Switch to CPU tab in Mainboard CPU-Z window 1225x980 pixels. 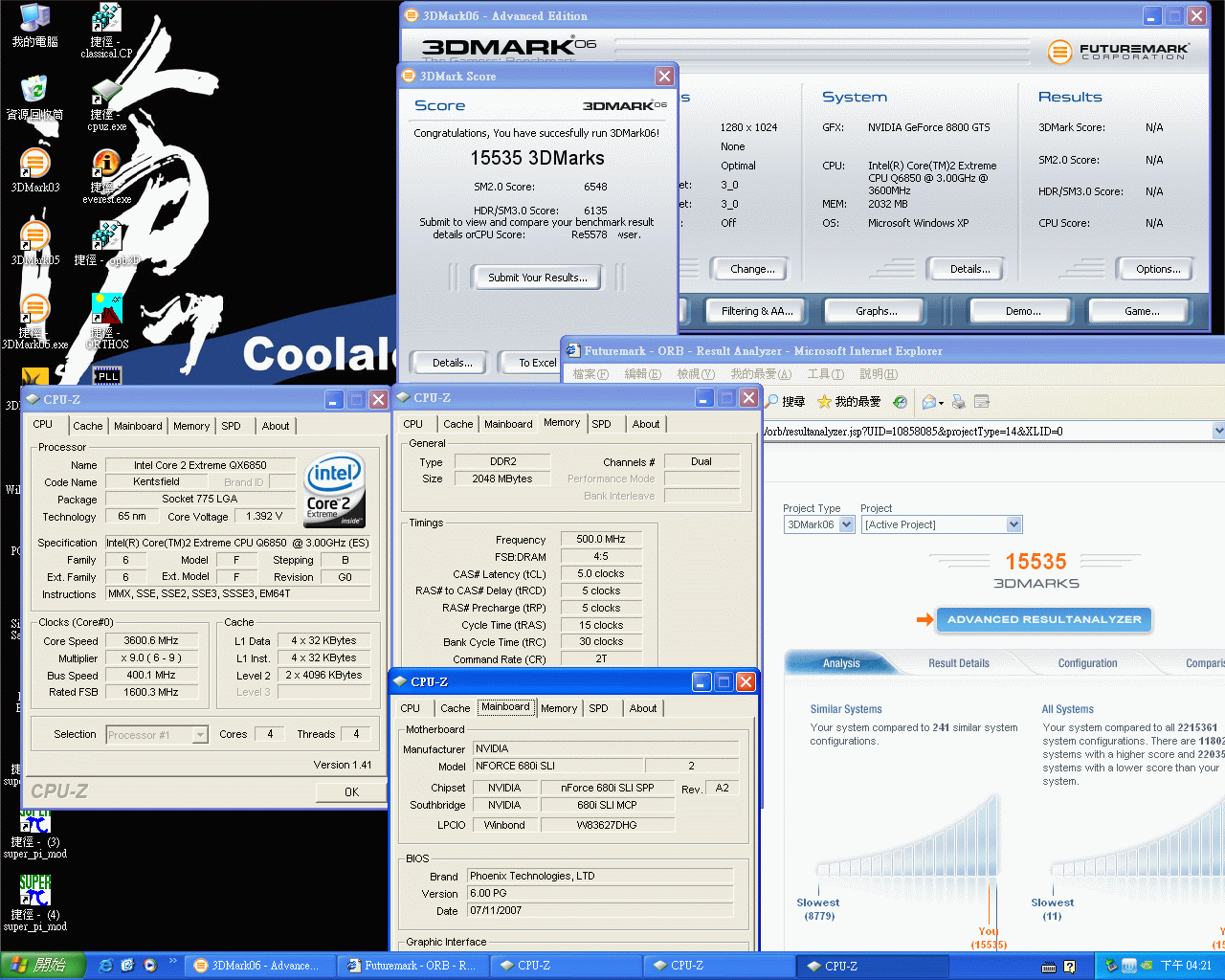coord(410,708)
